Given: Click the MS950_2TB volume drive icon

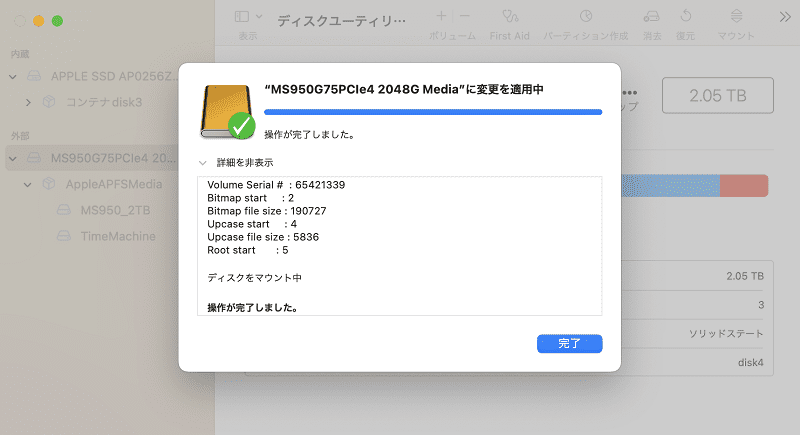Looking at the screenshot, I should 64,210.
